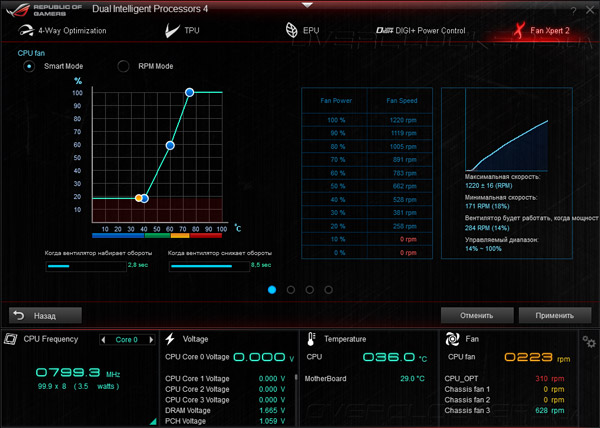Screen dimensions: 600x428
Task: Click the blue fan curve point at 20%
Action: pos(144,198)
